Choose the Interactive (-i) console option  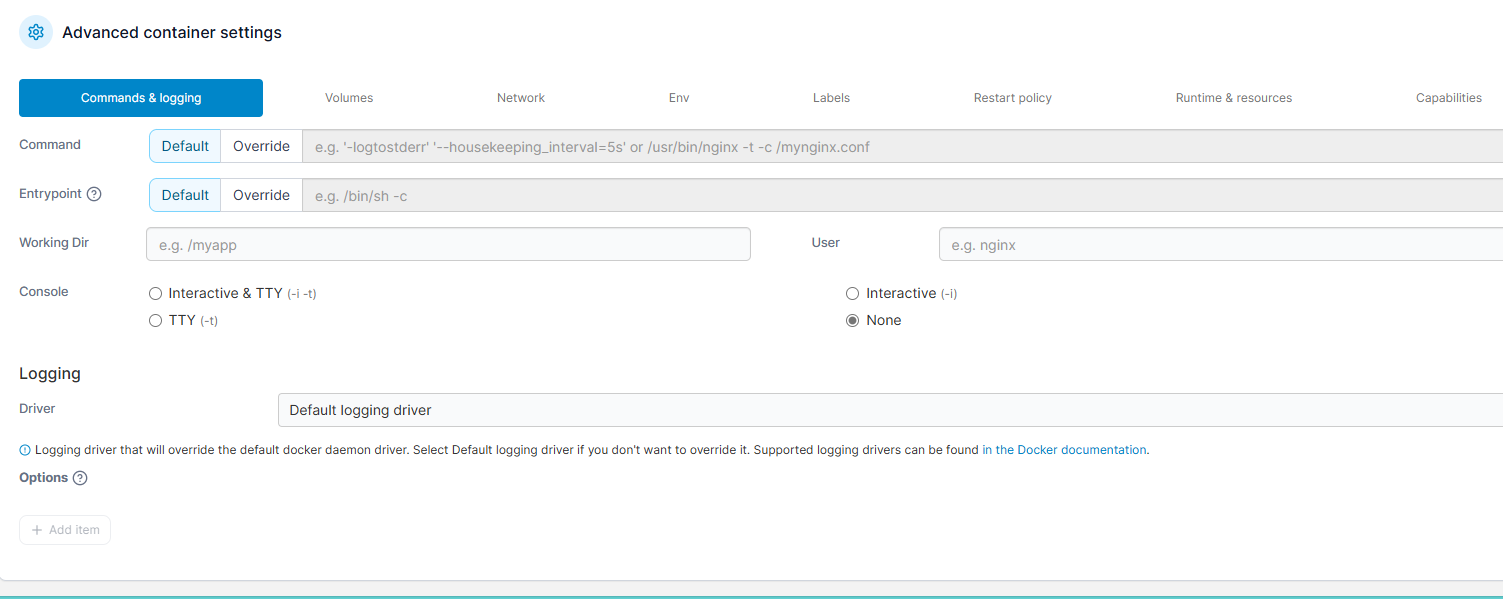[x=852, y=294]
